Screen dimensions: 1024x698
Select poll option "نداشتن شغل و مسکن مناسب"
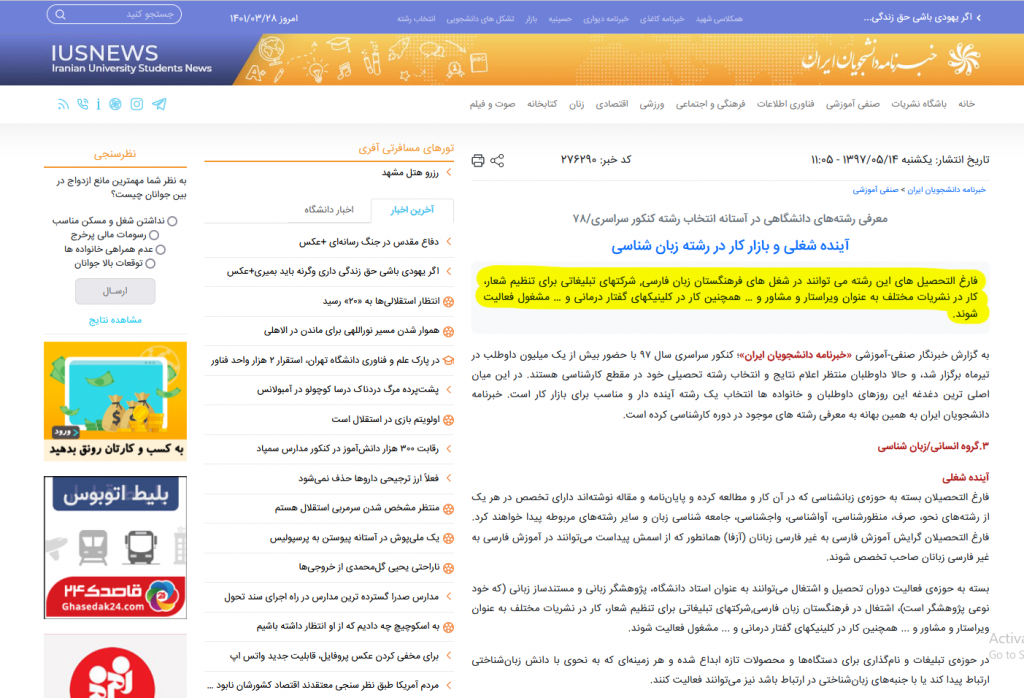[172, 221]
